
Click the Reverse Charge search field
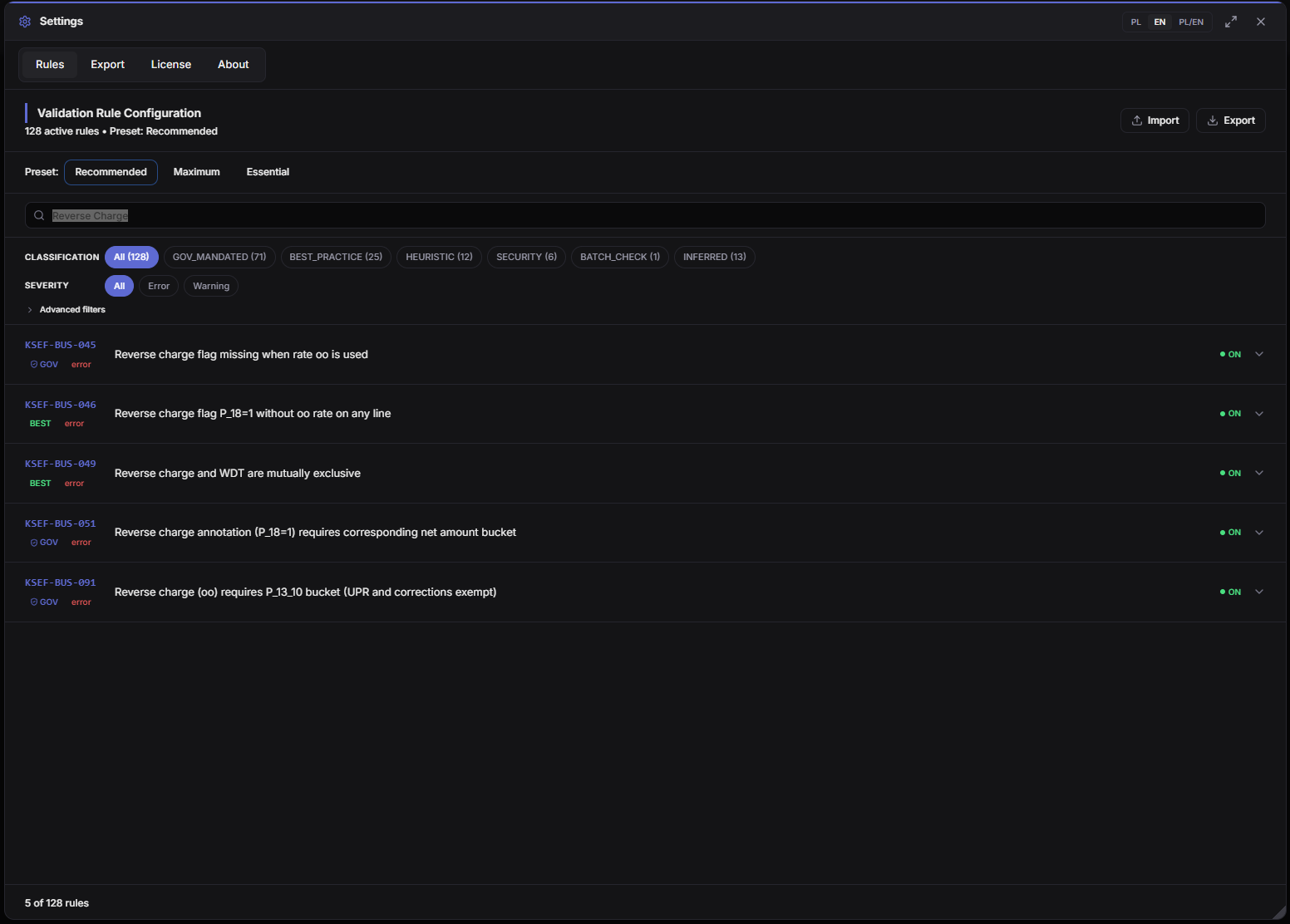(645, 215)
